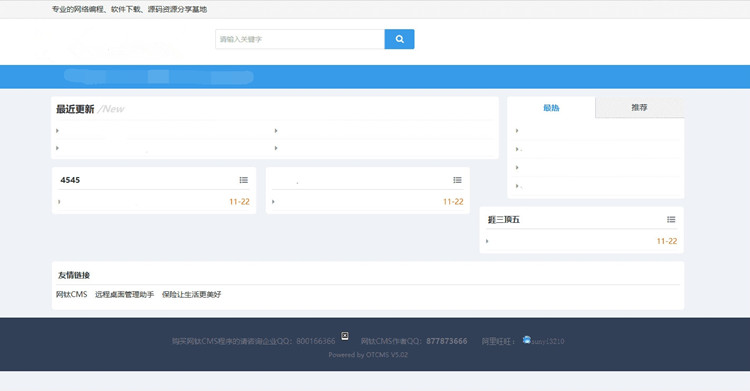The height and width of the screenshot is (391, 750).
Task: Open list icon in the 握三顶五 card
Action: click(671, 220)
